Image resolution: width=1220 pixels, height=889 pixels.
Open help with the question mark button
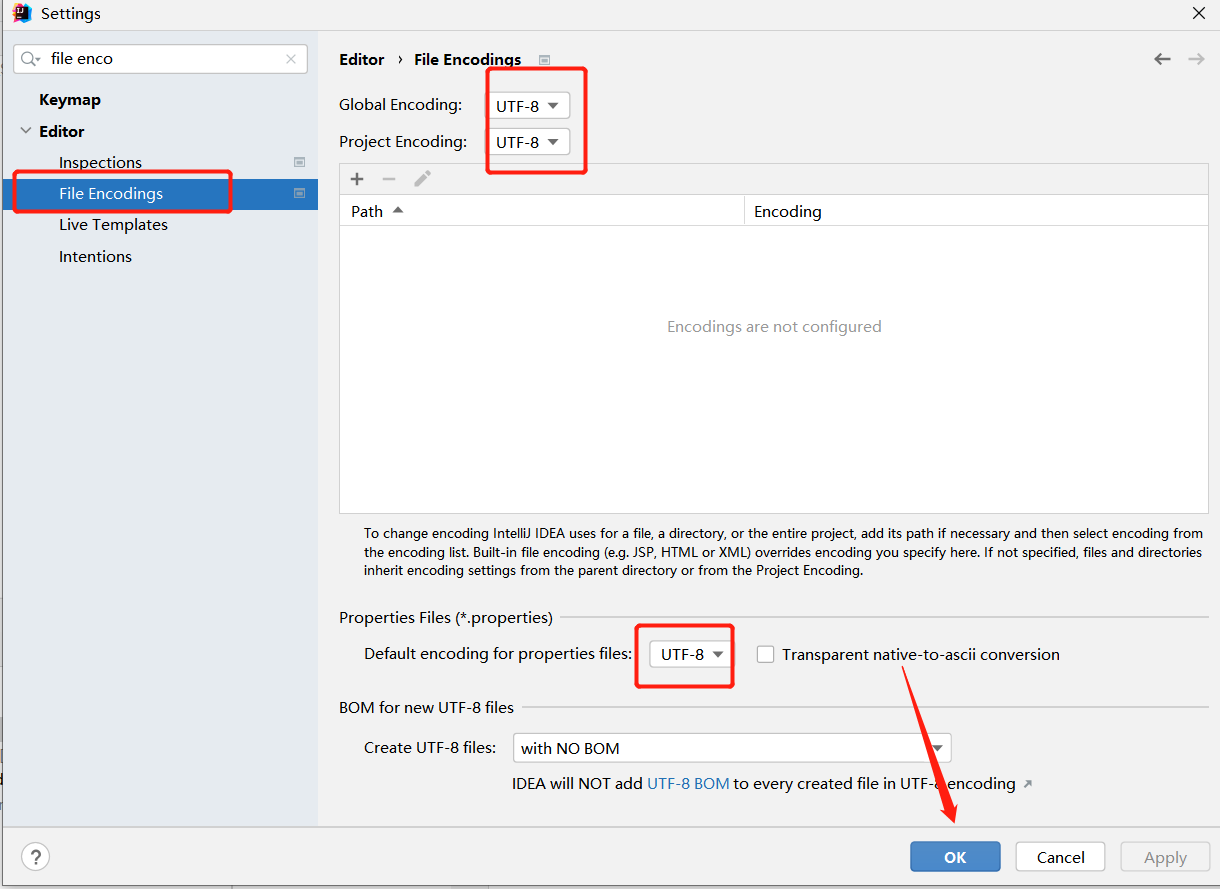(x=35, y=857)
